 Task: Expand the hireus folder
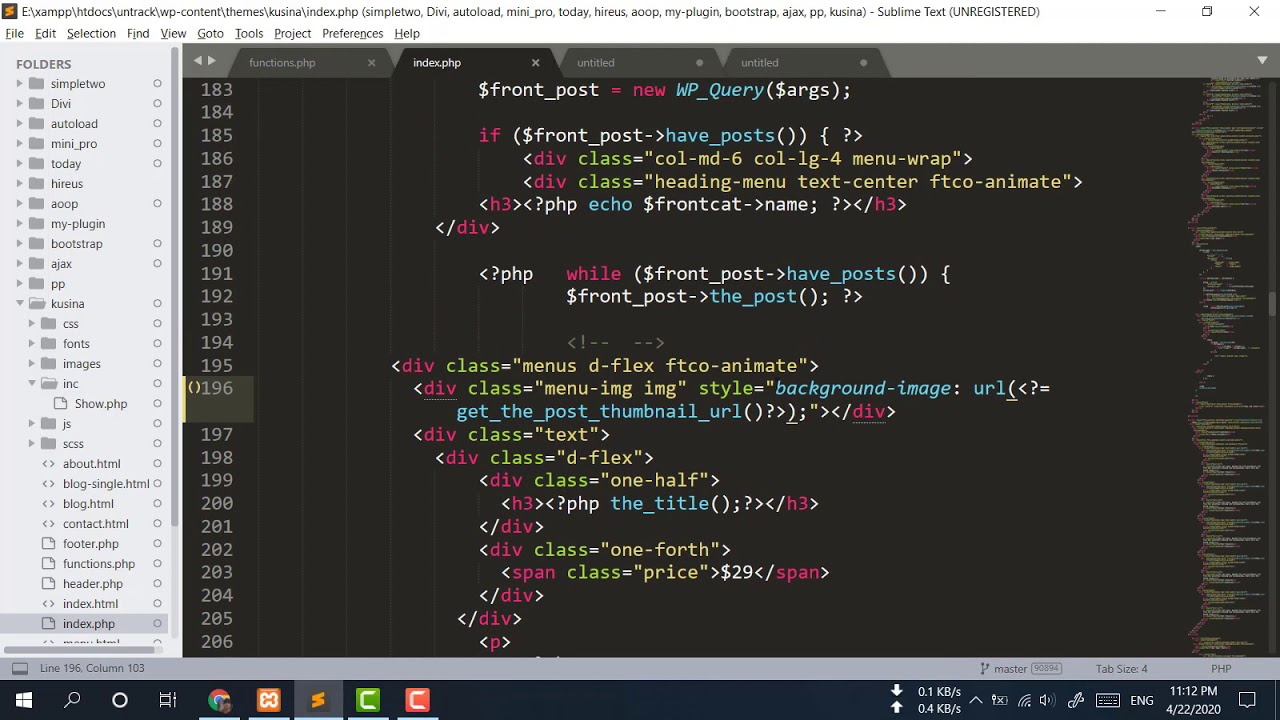(19, 184)
